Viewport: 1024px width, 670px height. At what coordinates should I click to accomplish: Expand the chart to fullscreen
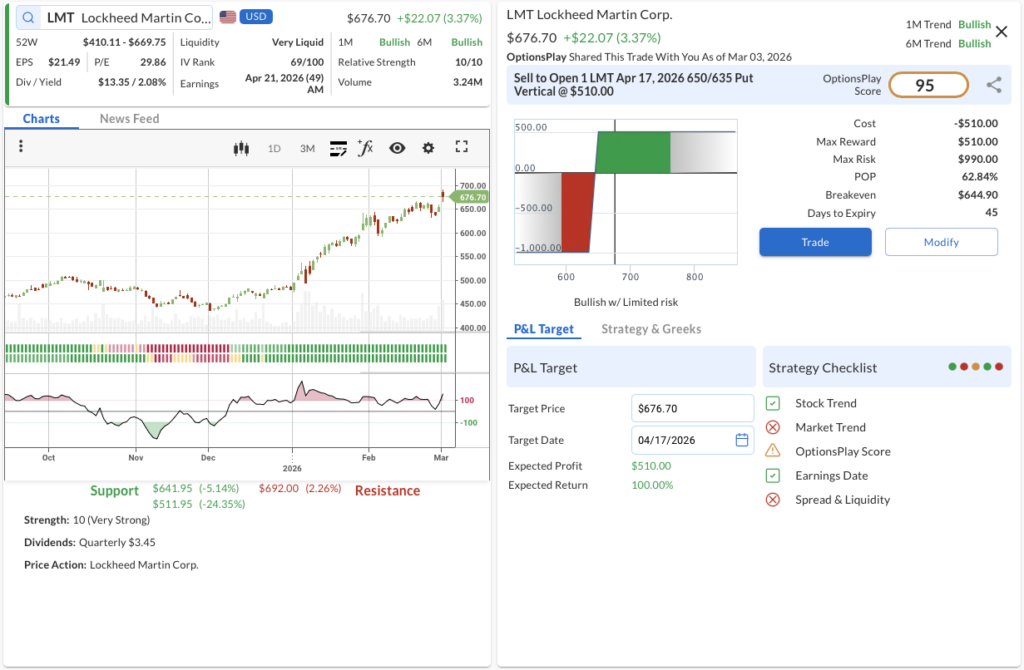tap(461, 147)
